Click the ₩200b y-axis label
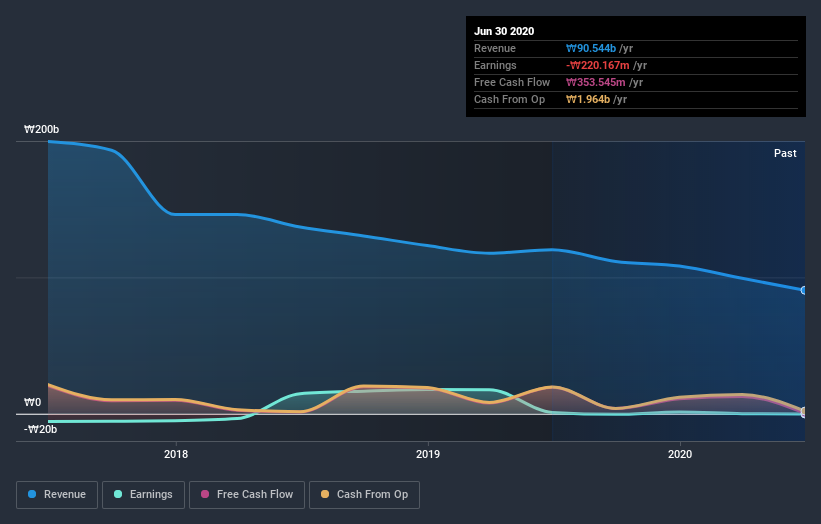The image size is (821, 524). [x=41, y=129]
